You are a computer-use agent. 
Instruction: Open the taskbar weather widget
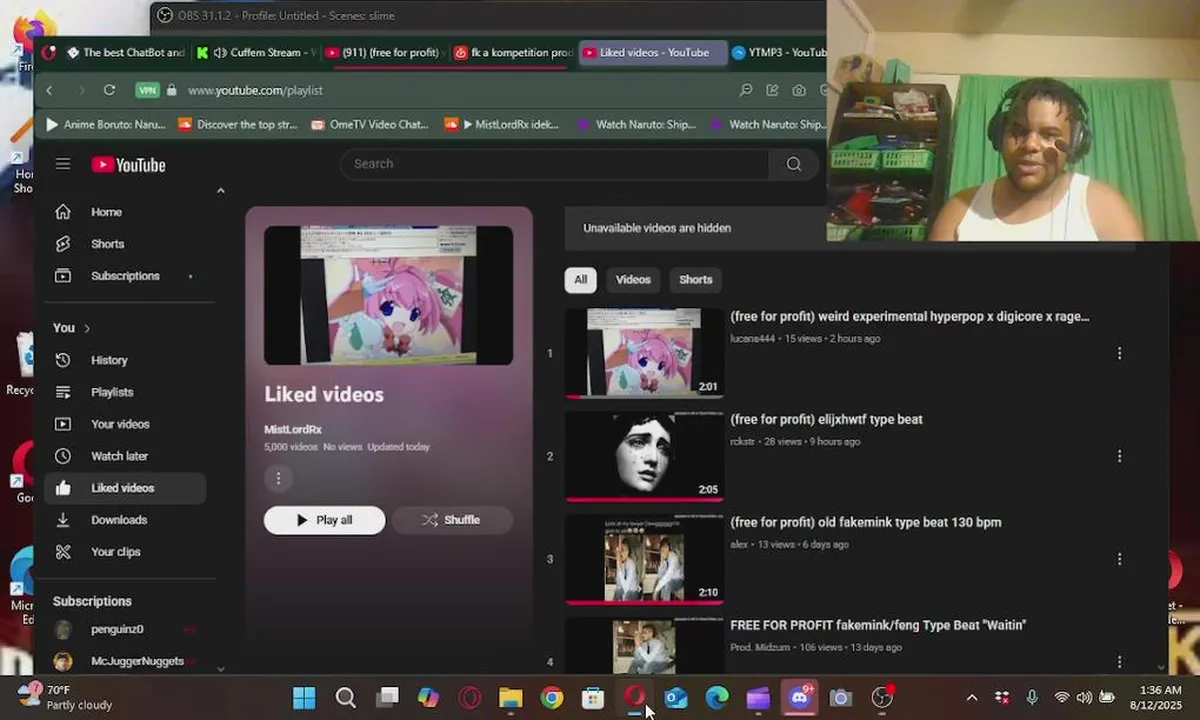(x=66, y=697)
